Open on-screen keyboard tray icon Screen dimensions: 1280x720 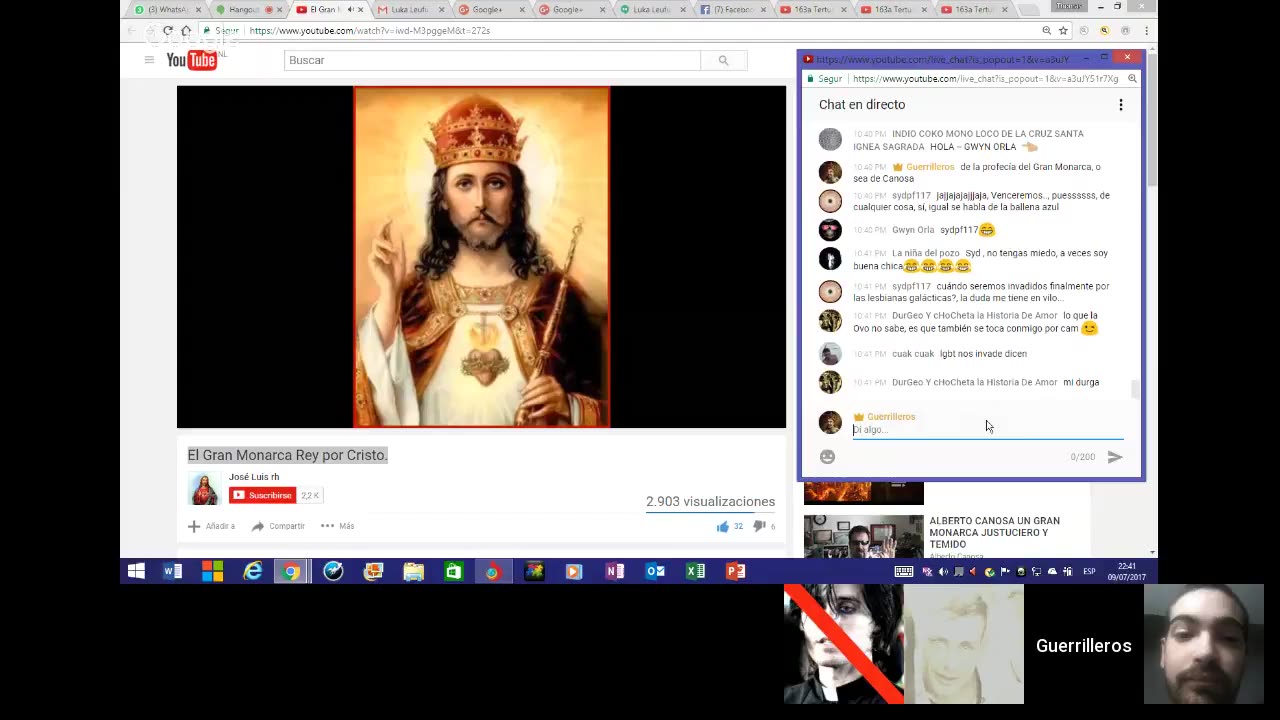[903, 571]
